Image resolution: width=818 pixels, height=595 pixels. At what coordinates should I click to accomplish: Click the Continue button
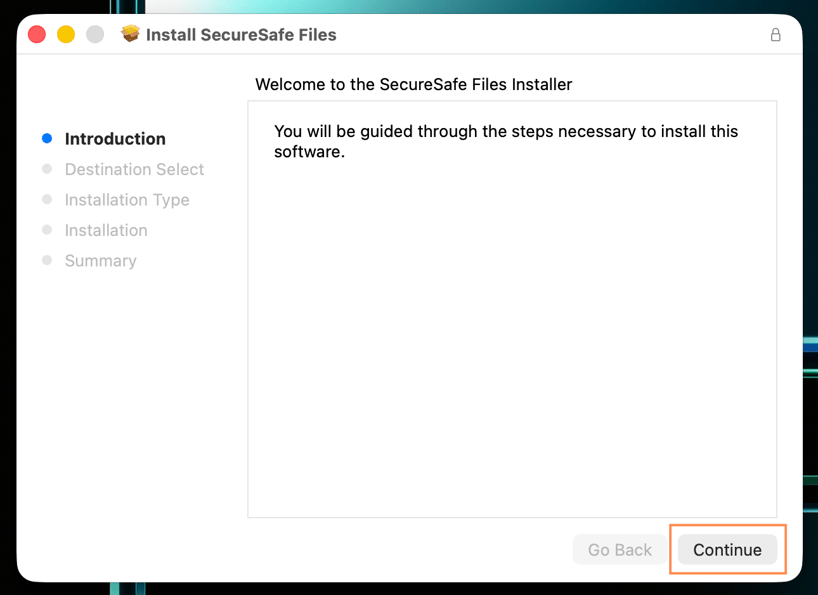(x=727, y=549)
